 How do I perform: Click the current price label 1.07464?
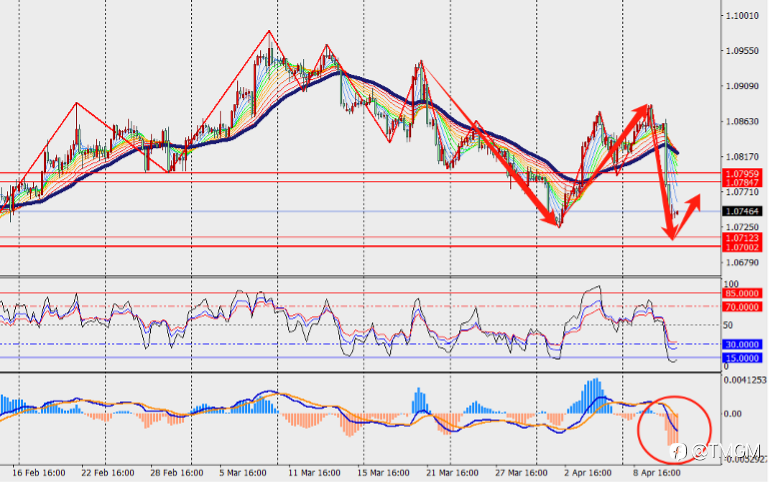pyautogui.click(x=742, y=212)
